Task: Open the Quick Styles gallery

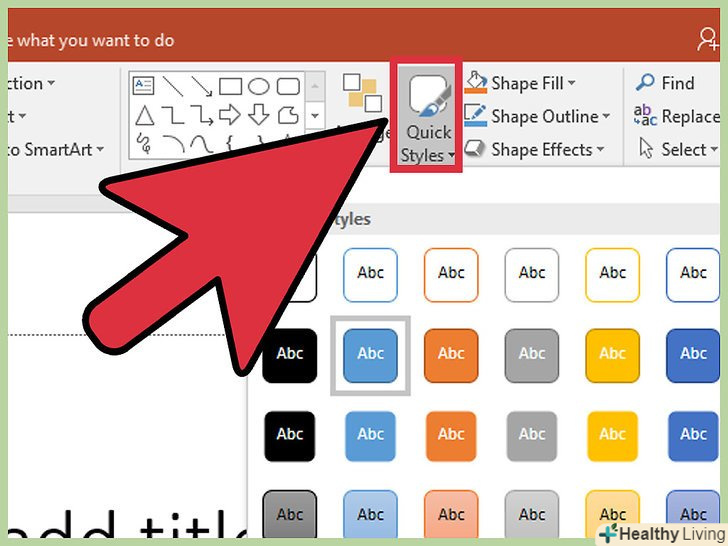Action: click(426, 115)
